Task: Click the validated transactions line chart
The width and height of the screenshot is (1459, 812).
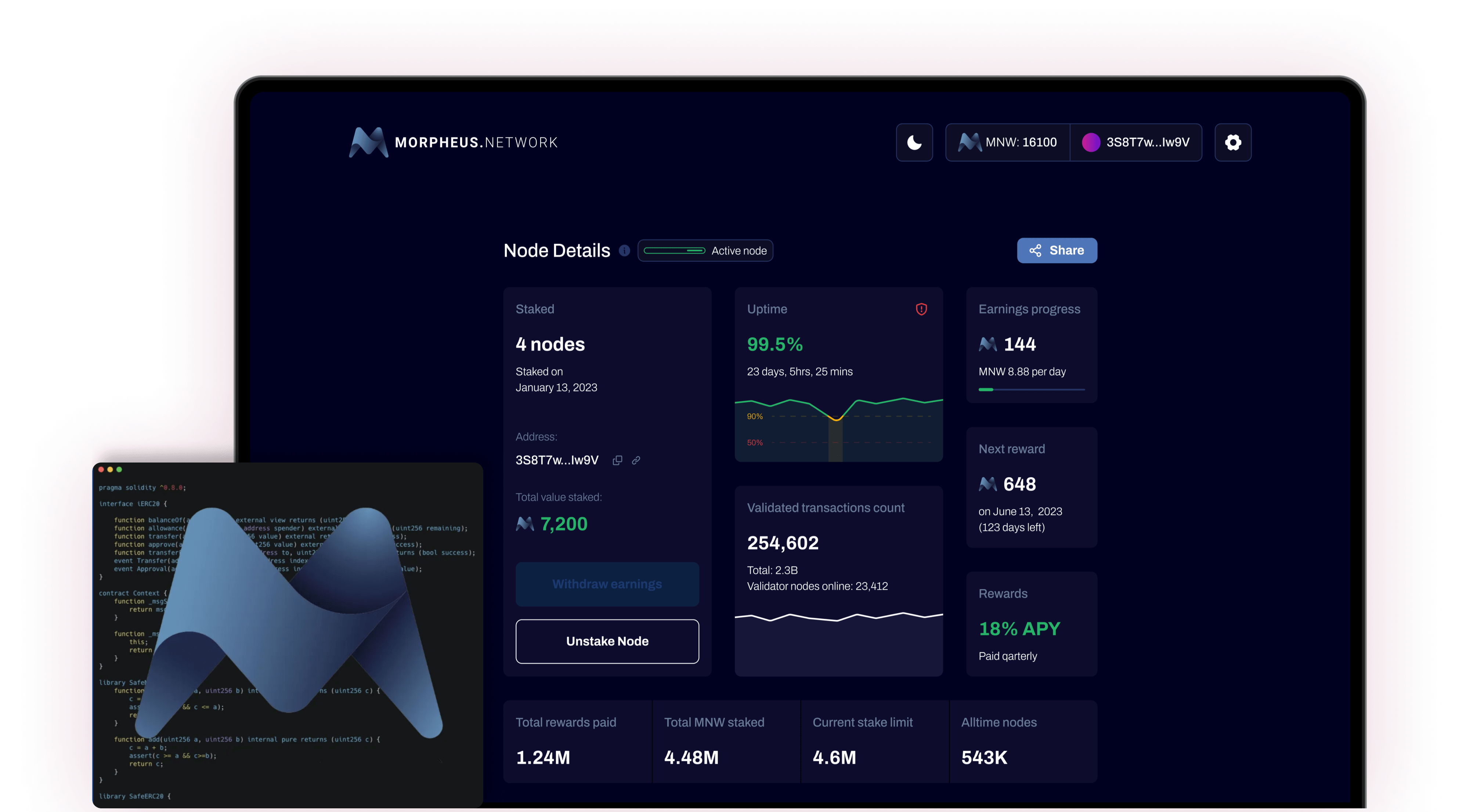Action: pyautogui.click(x=839, y=617)
